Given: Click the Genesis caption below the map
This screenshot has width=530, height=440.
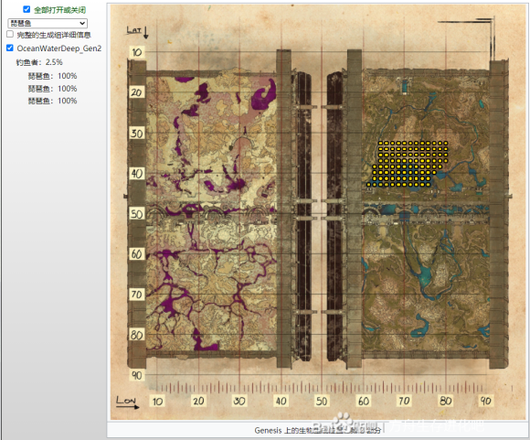Looking at the screenshot, I should coord(318,430).
